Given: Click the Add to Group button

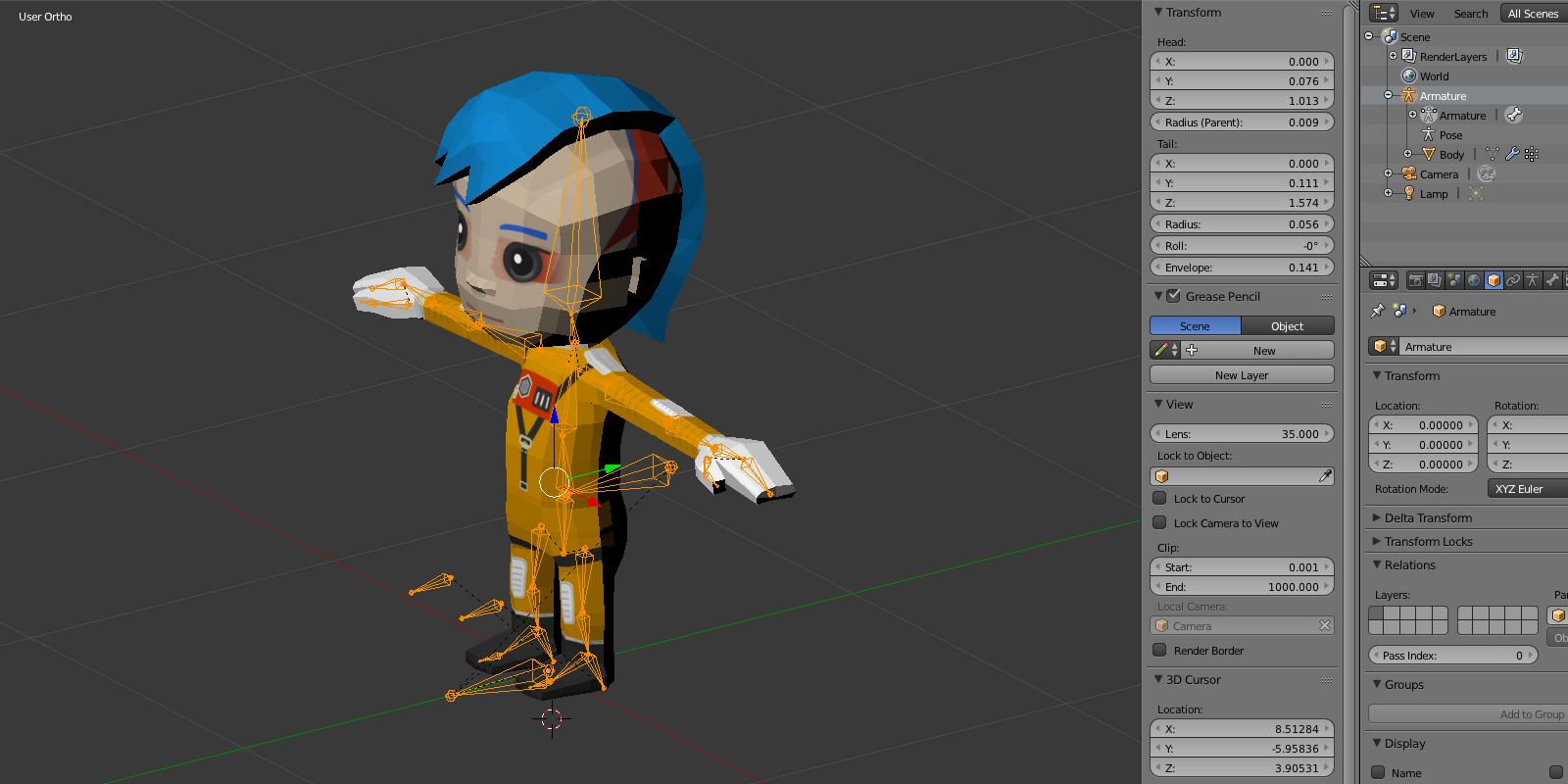Looking at the screenshot, I should coord(1468,713).
